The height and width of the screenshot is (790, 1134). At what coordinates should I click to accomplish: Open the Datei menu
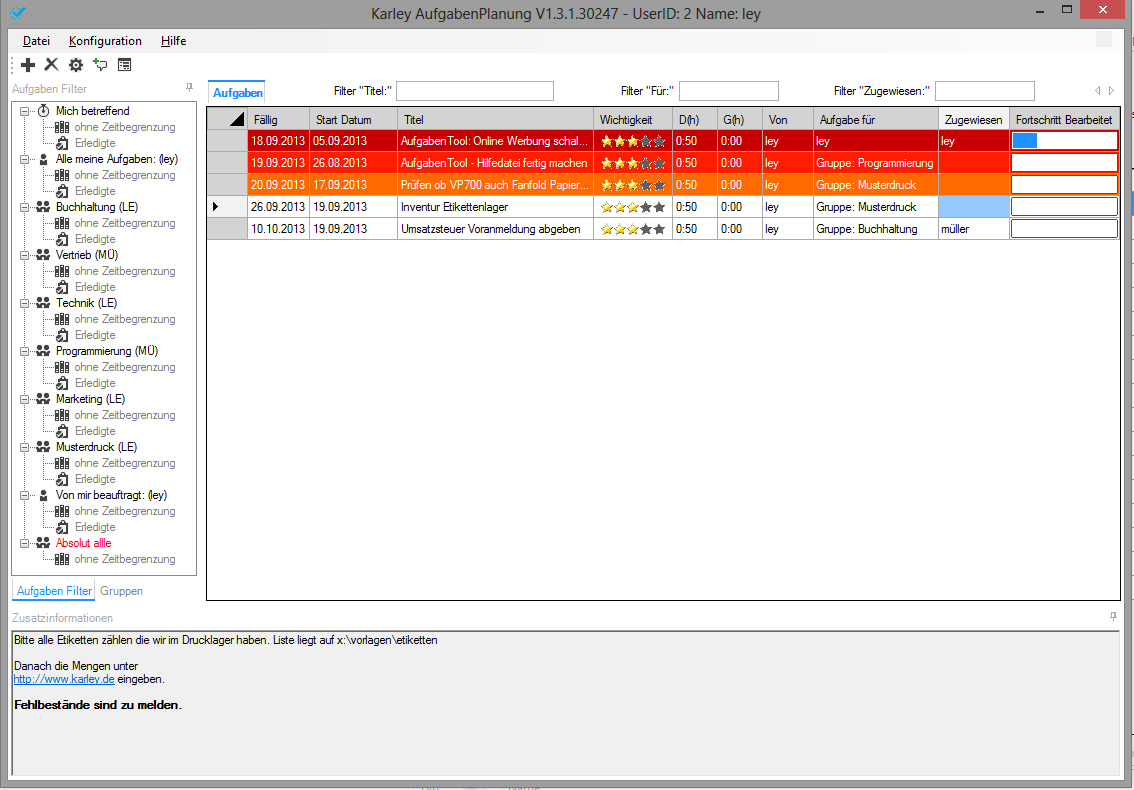coord(36,41)
